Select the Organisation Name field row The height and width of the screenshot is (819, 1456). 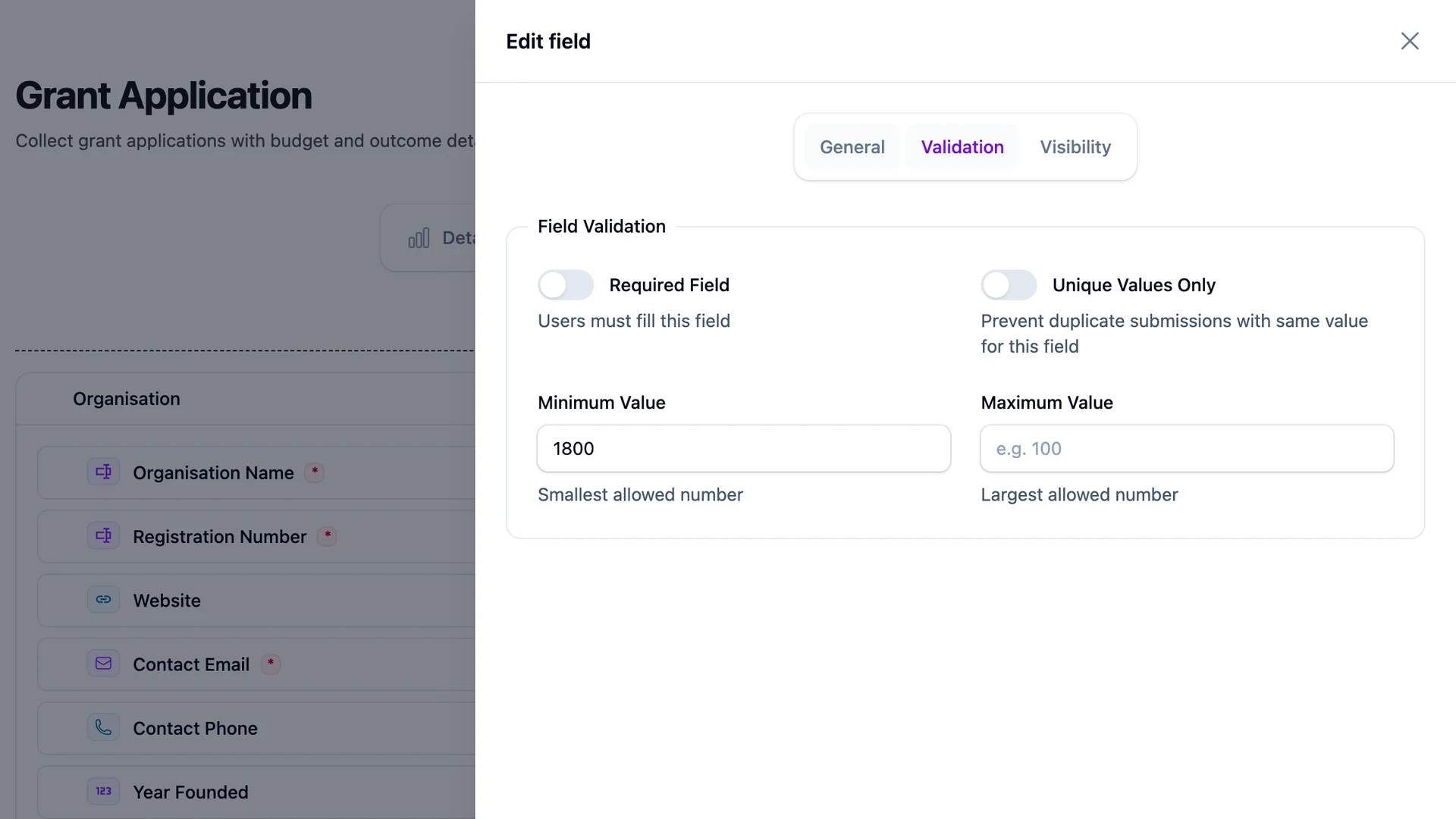point(256,472)
